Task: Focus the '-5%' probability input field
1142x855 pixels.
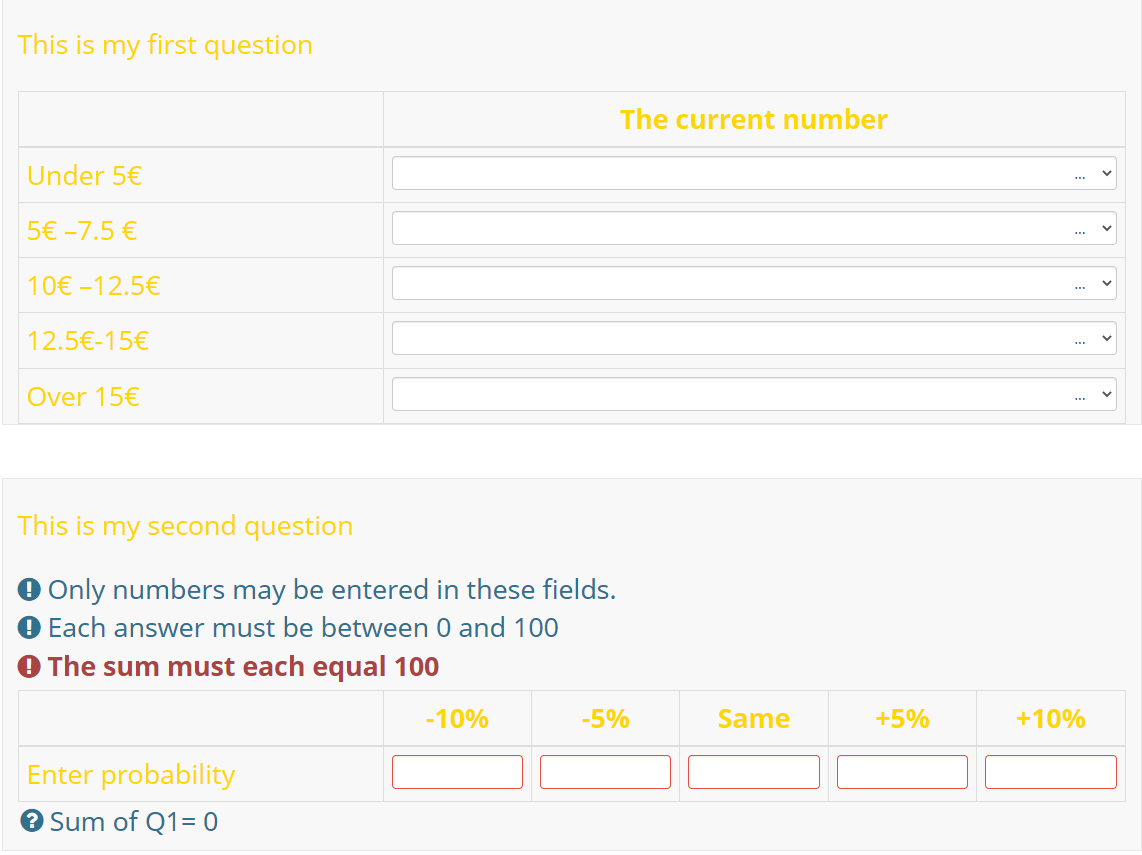Action: point(605,773)
